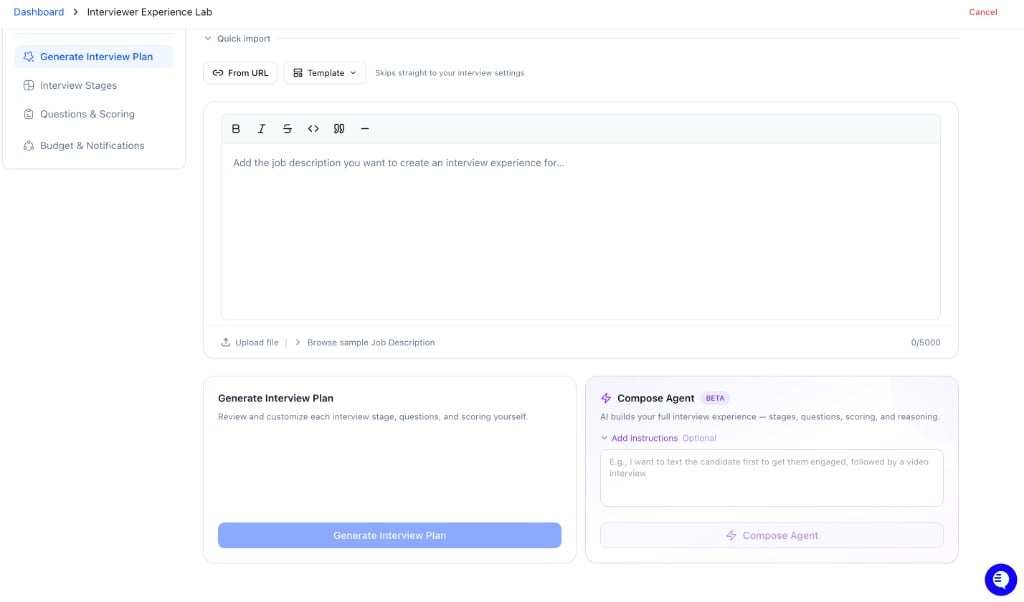
Task: Click the Upload file link
Action: point(257,342)
